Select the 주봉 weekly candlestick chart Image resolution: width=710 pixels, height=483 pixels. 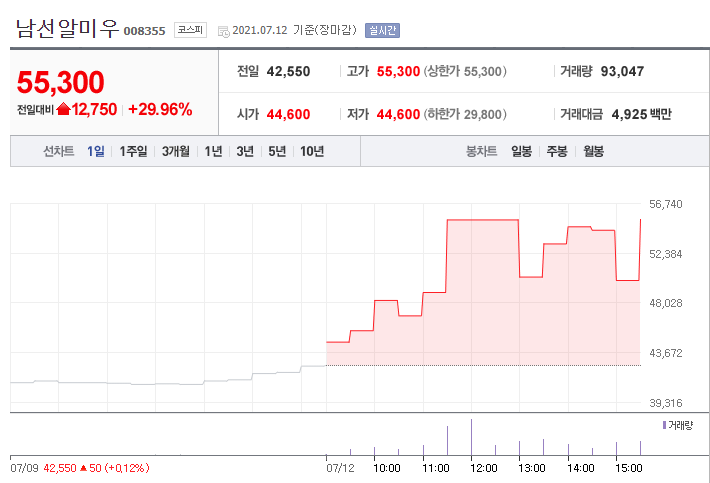coord(556,151)
